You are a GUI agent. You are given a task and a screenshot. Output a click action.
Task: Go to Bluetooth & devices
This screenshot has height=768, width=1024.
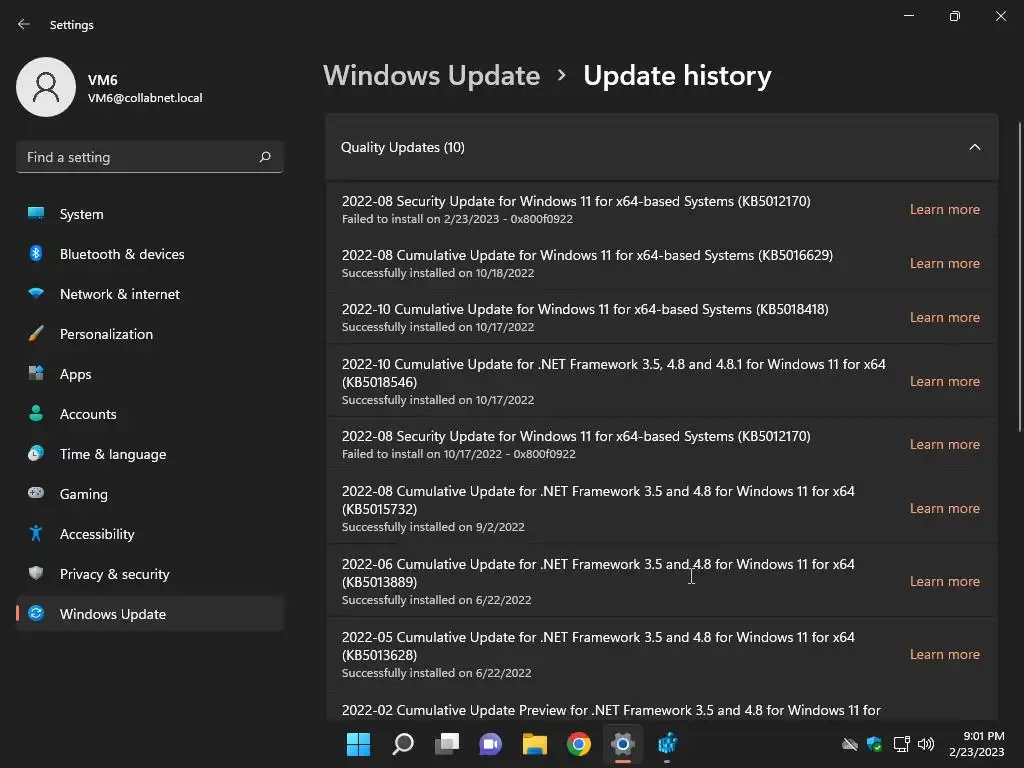(150, 254)
